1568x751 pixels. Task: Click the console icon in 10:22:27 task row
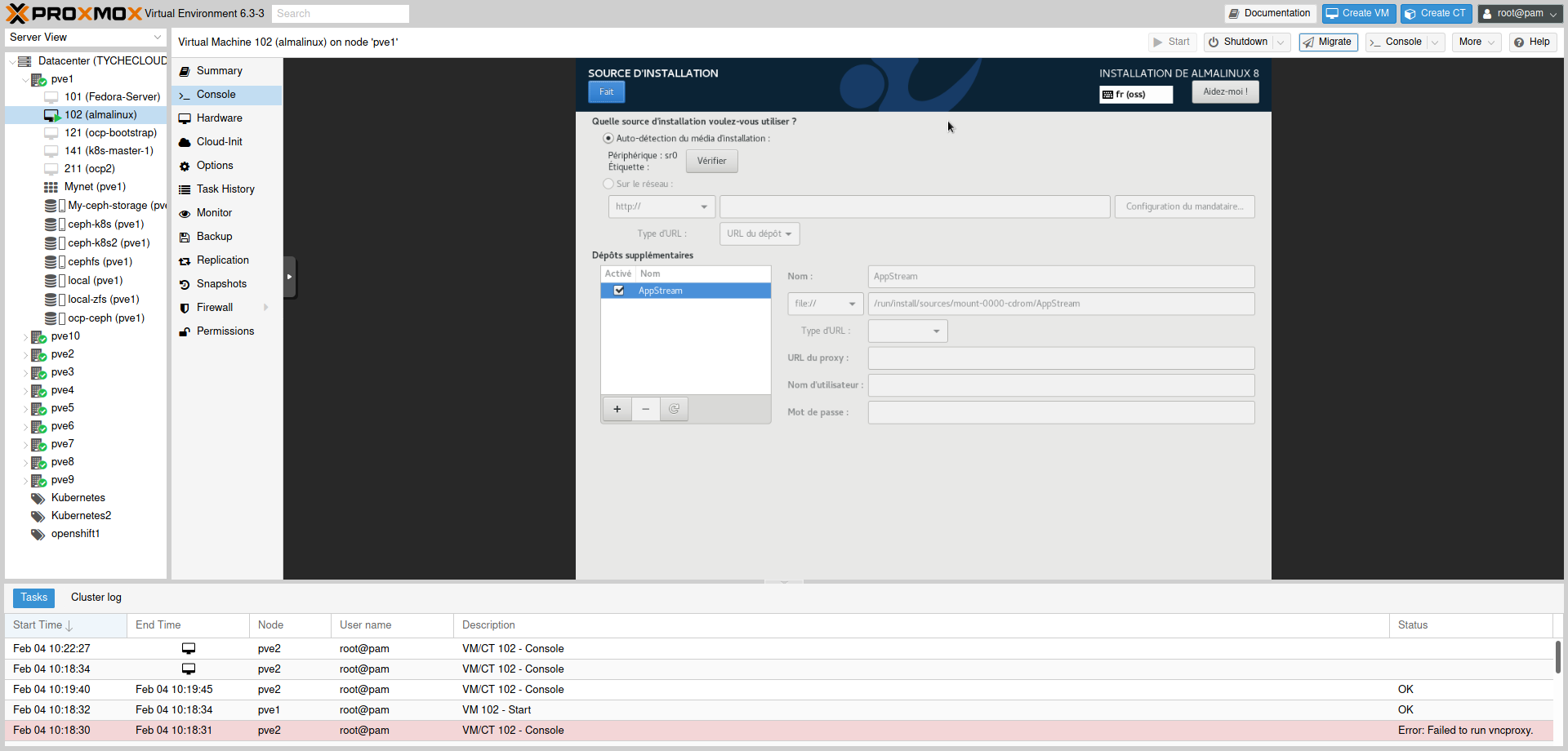point(189,649)
